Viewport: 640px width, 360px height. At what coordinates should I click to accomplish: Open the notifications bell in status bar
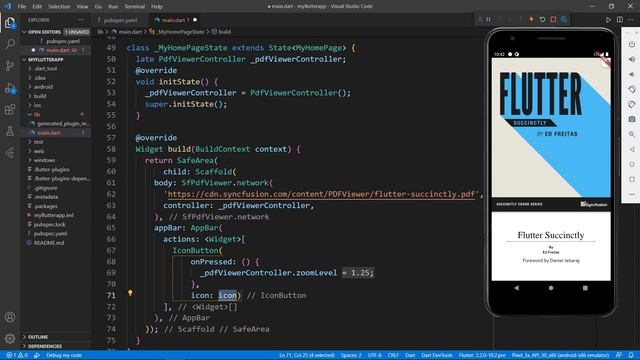(631, 355)
